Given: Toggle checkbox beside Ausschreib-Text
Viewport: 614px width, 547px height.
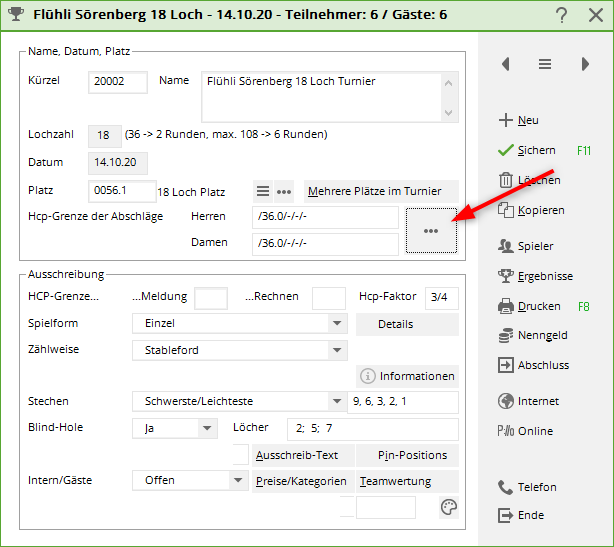Looking at the screenshot, I should pyautogui.click(x=240, y=455).
